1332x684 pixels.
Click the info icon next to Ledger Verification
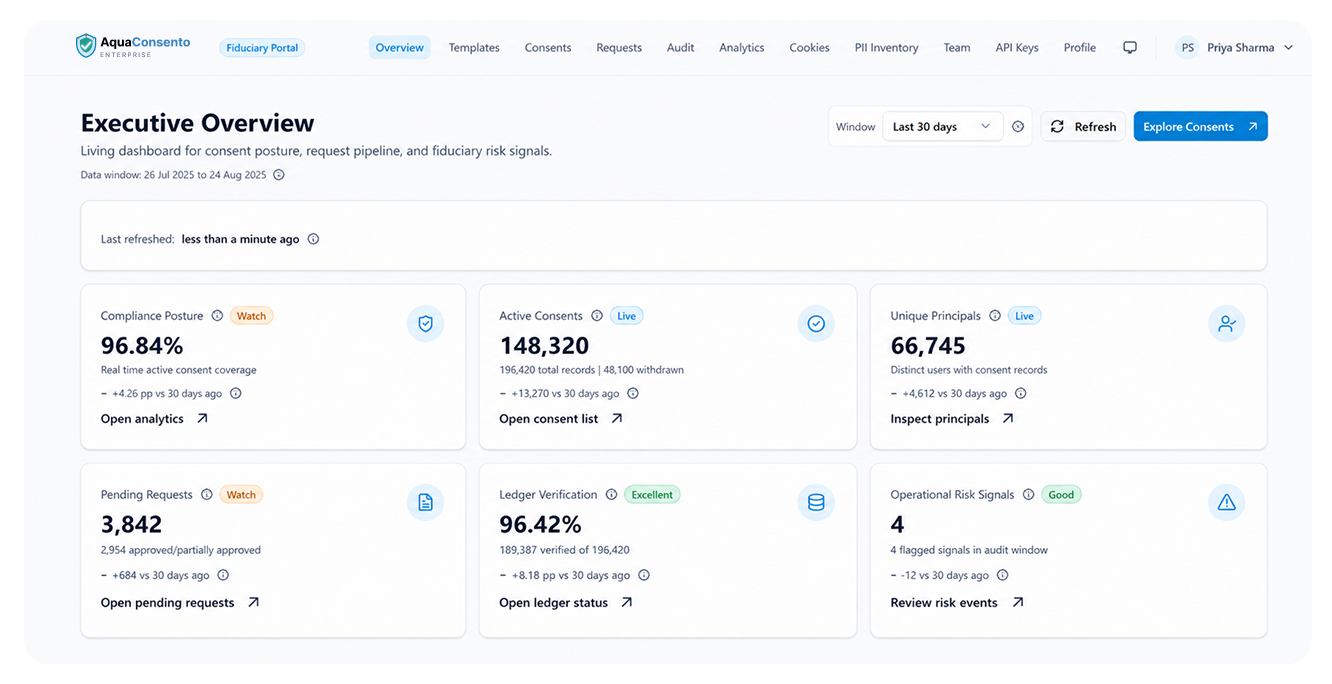(x=611, y=495)
